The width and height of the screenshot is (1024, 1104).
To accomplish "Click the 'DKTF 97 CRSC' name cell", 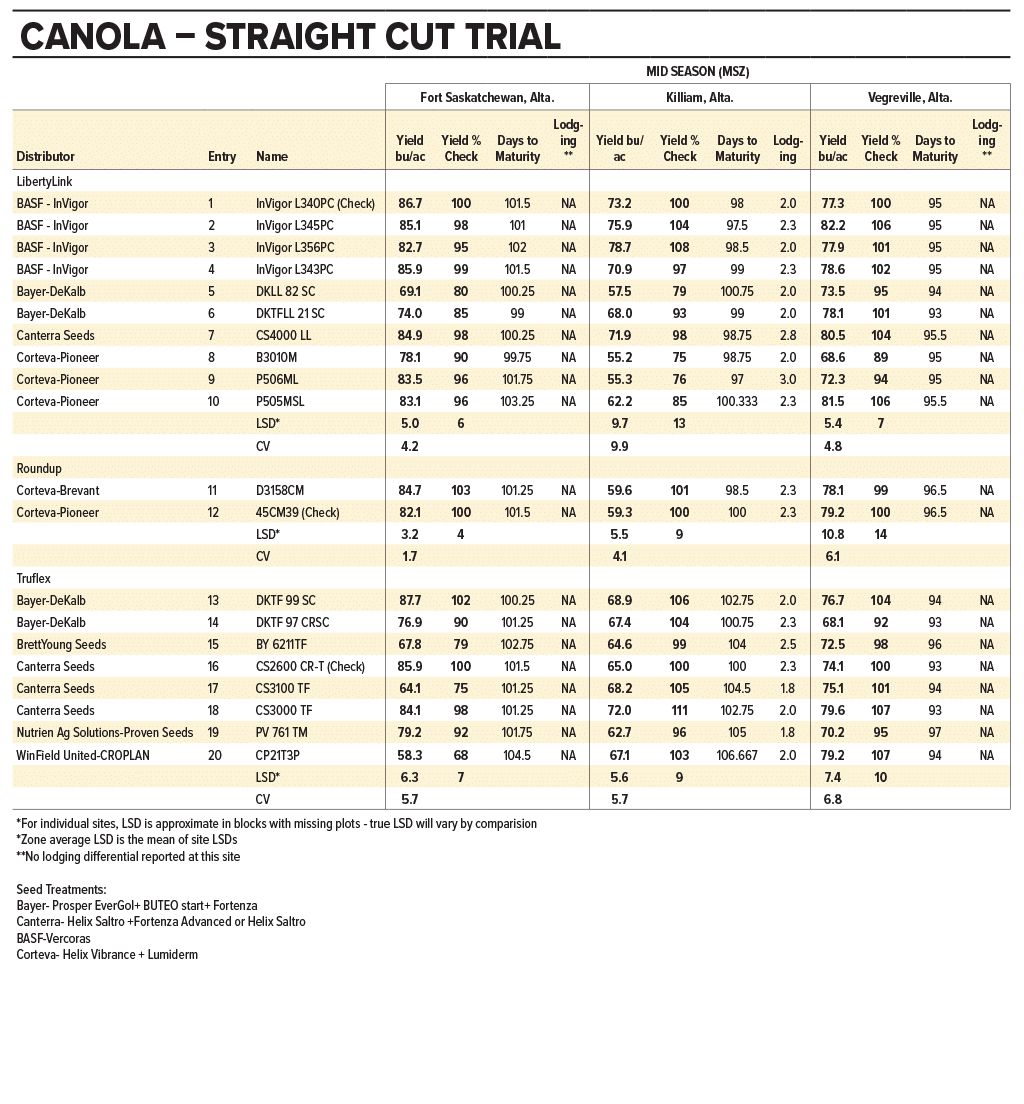I will click(292, 622).
